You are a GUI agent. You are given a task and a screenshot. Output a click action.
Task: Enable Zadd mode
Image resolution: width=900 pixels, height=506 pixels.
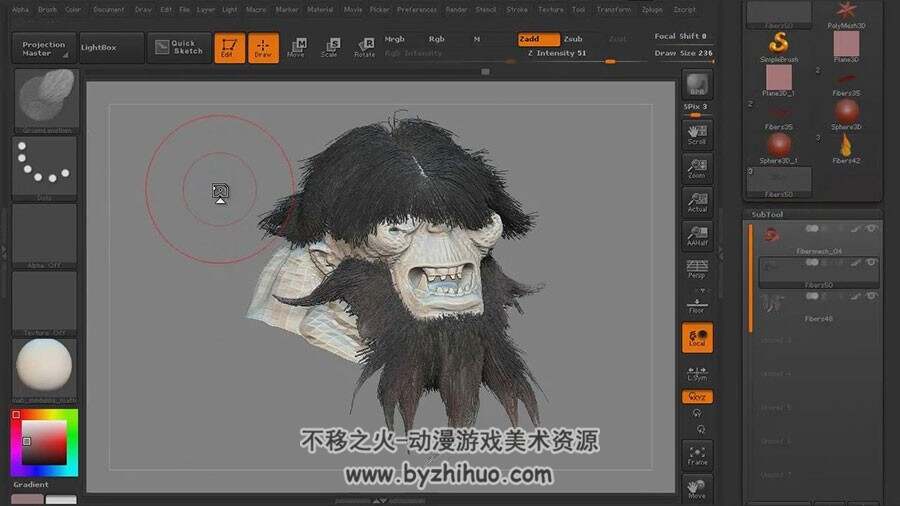(x=538, y=39)
